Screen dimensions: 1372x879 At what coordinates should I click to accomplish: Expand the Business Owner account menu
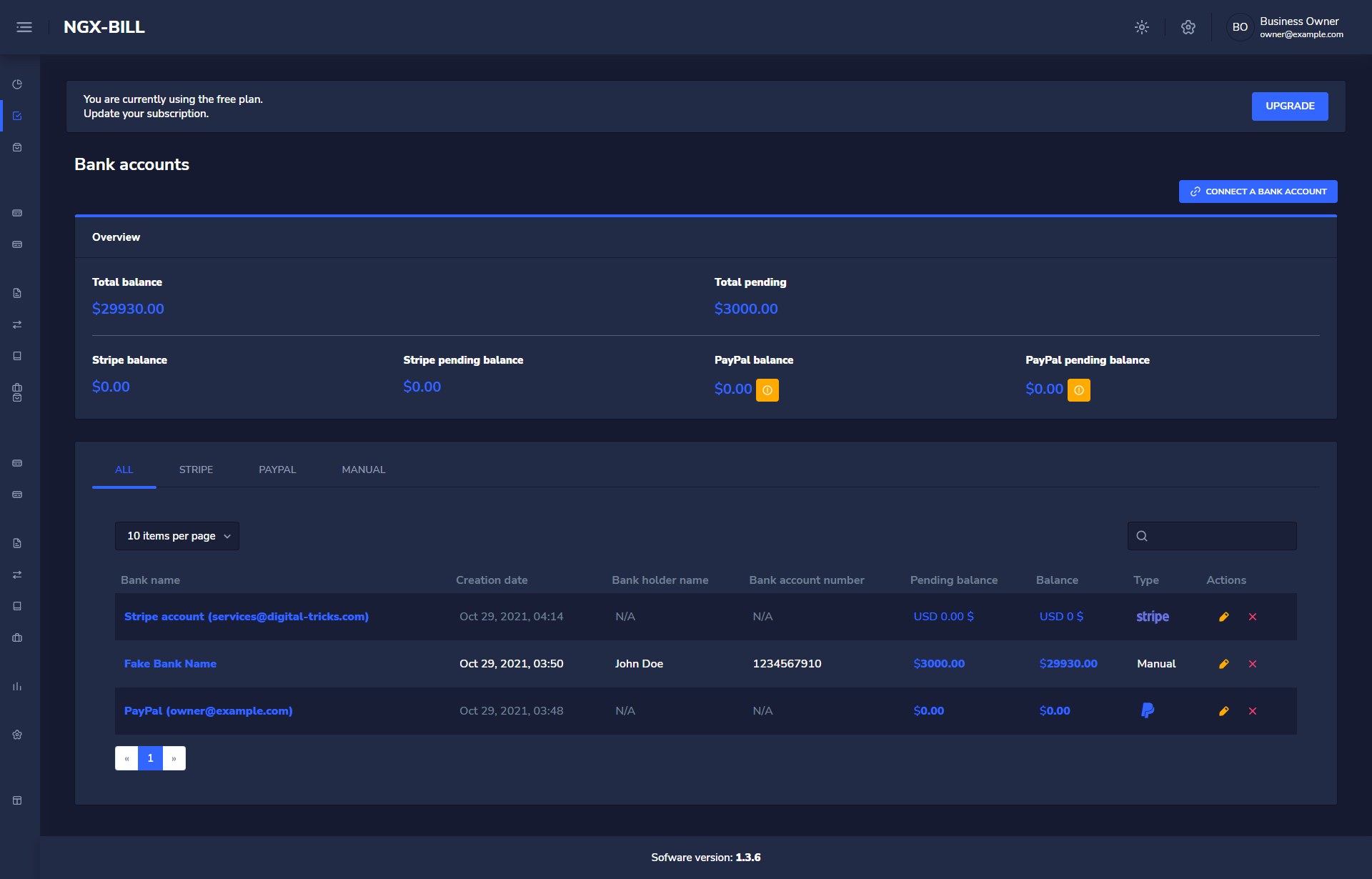(x=1286, y=27)
